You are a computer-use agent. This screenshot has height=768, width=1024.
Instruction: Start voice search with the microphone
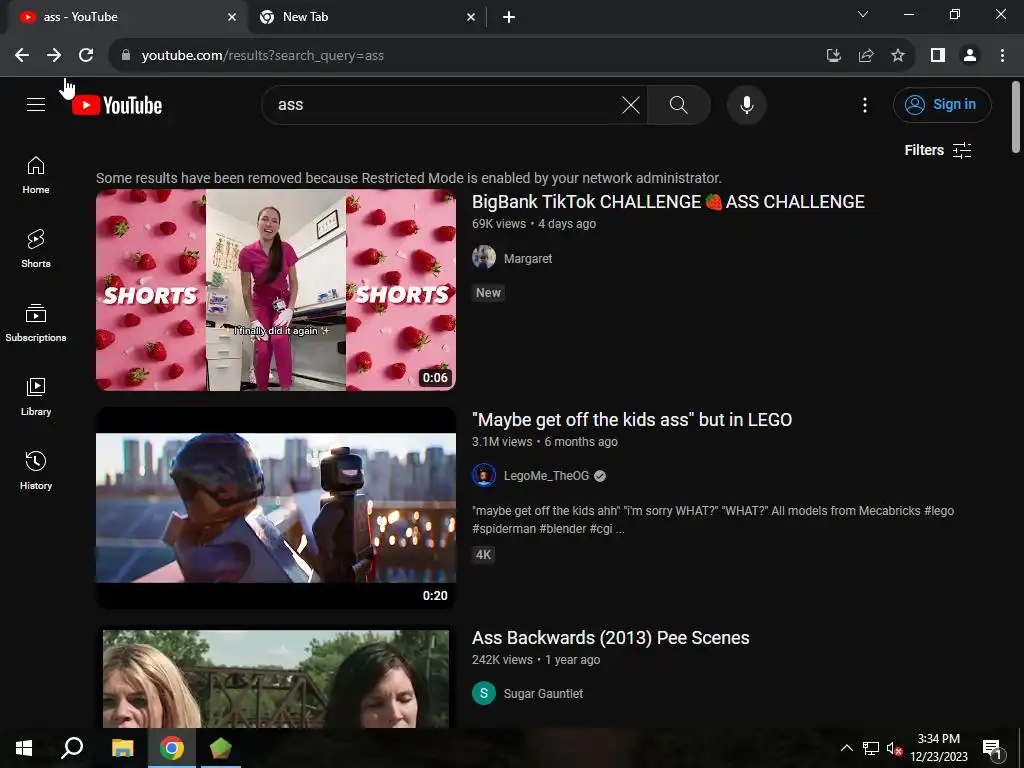(746, 104)
